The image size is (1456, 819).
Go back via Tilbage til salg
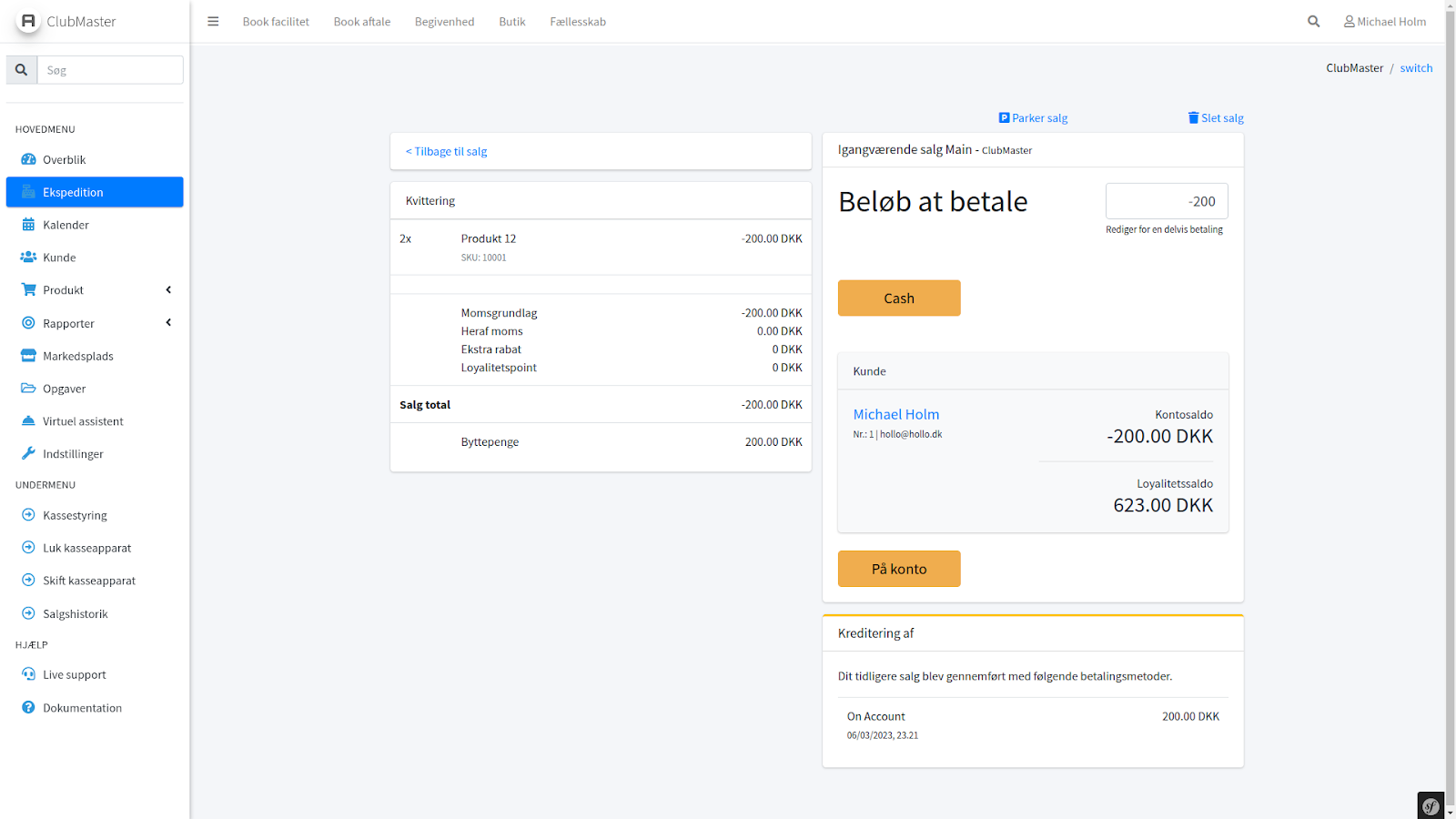pyautogui.click(x=447, y=152)
